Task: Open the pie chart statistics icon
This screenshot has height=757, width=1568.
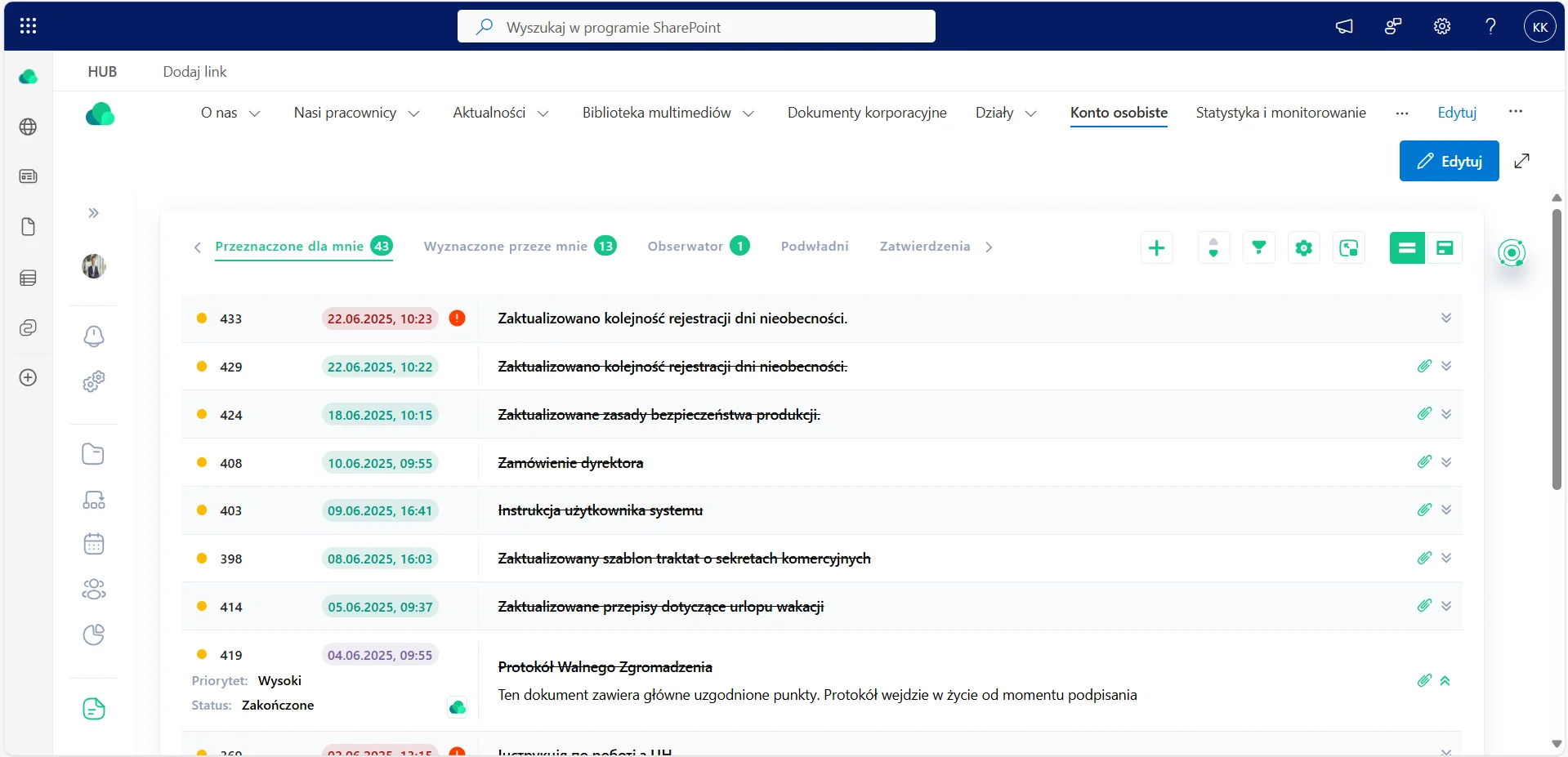Action: [x=94, y=635]
